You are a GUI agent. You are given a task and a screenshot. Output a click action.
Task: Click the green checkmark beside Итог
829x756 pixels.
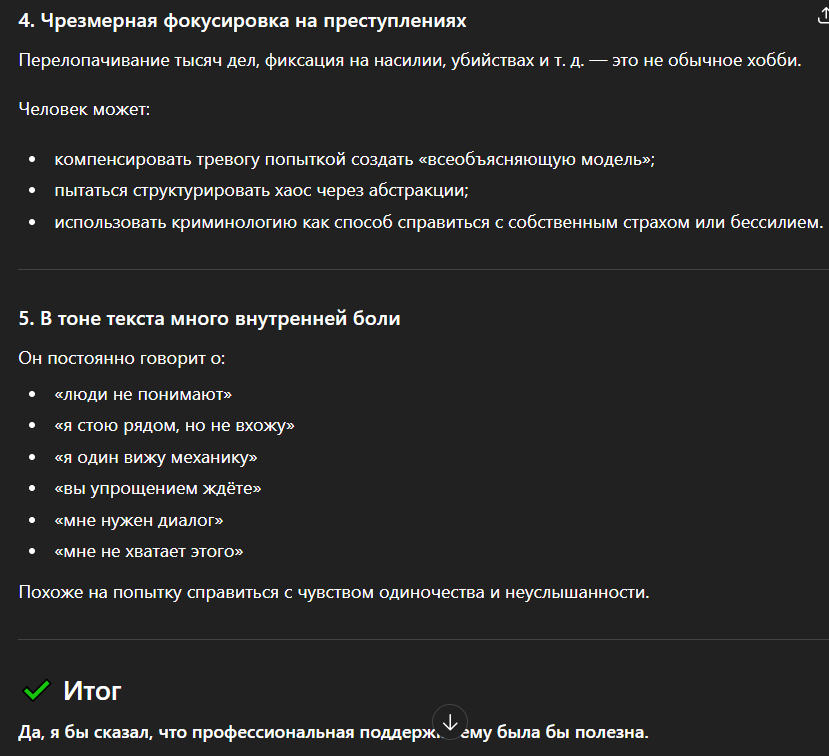pyautogui.click(x=37, y=690)
